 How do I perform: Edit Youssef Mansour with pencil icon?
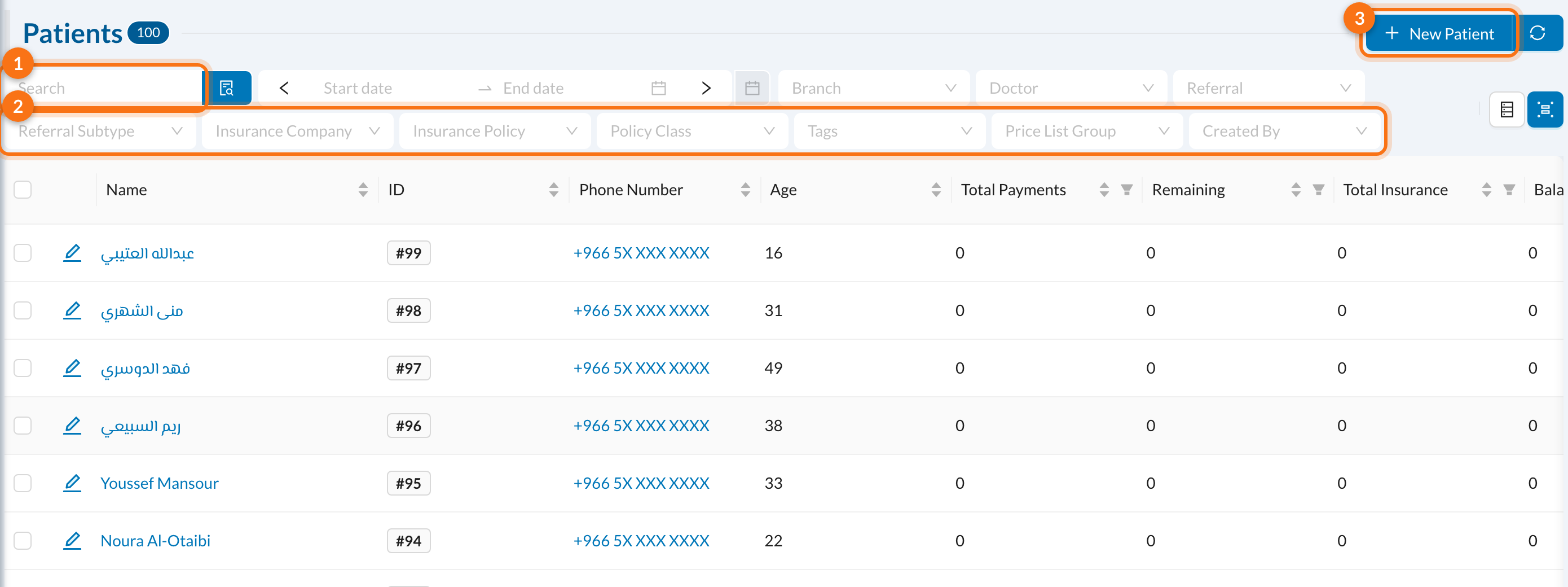pos(72,483)
